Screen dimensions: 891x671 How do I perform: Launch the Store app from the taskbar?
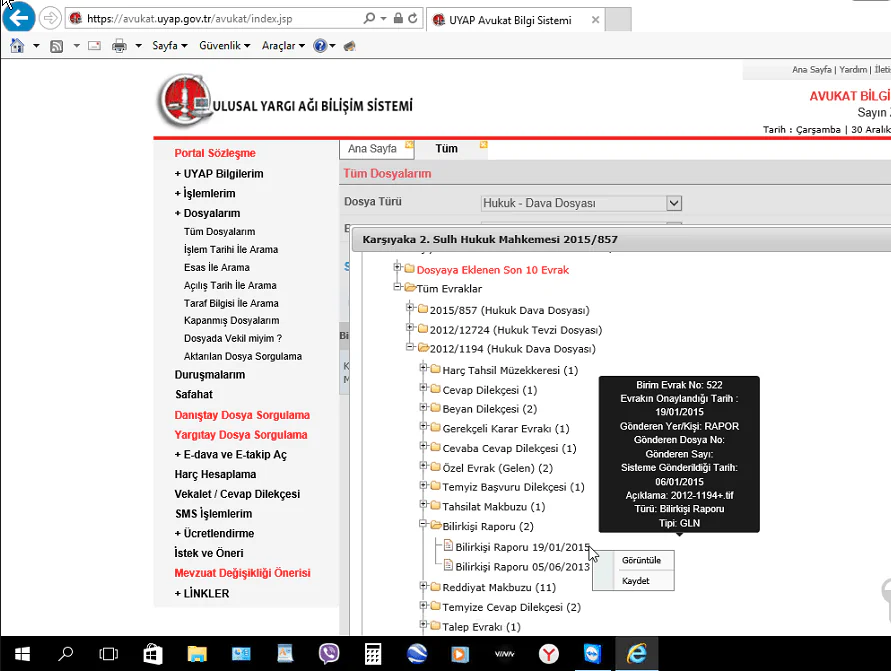tap(152, 654)
